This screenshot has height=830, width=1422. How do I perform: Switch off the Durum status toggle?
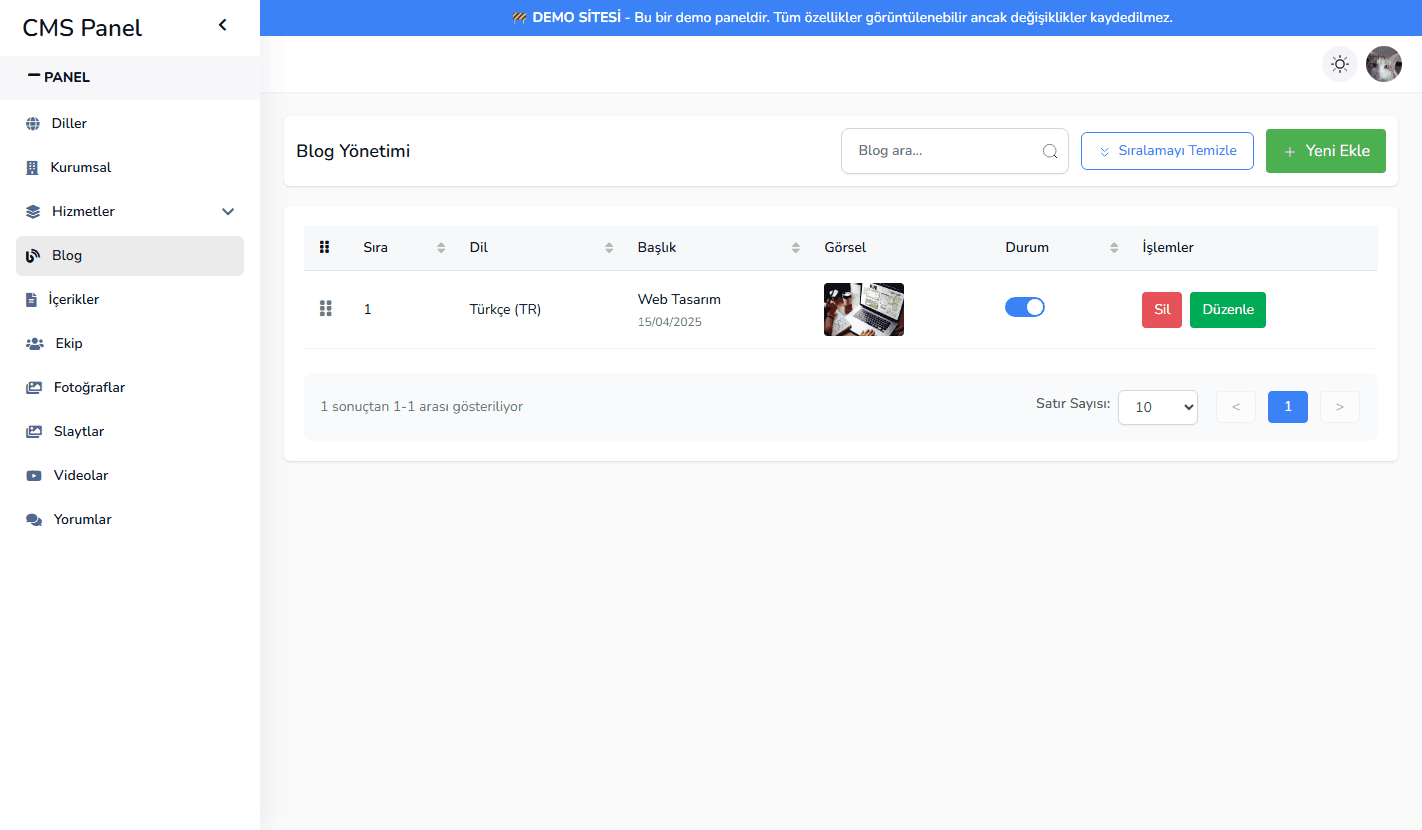click(1024, 307)
